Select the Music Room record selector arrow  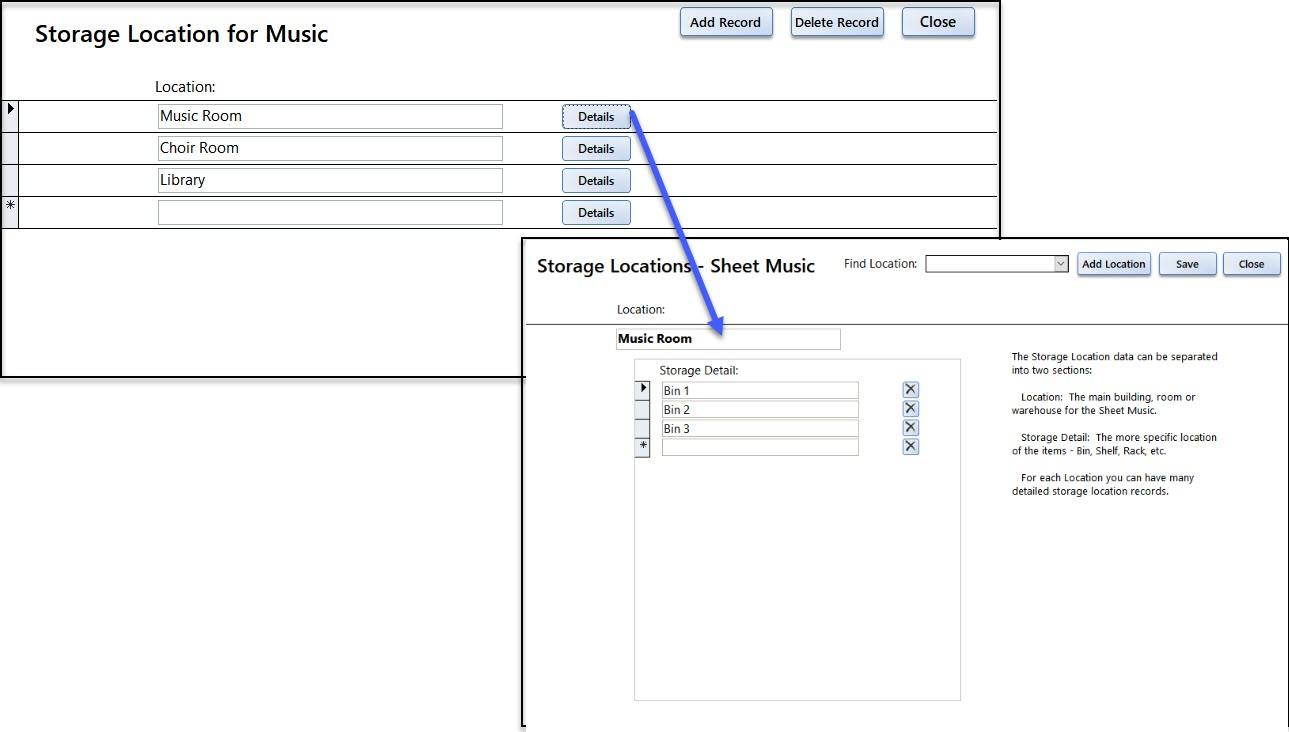tap(10, 109)
